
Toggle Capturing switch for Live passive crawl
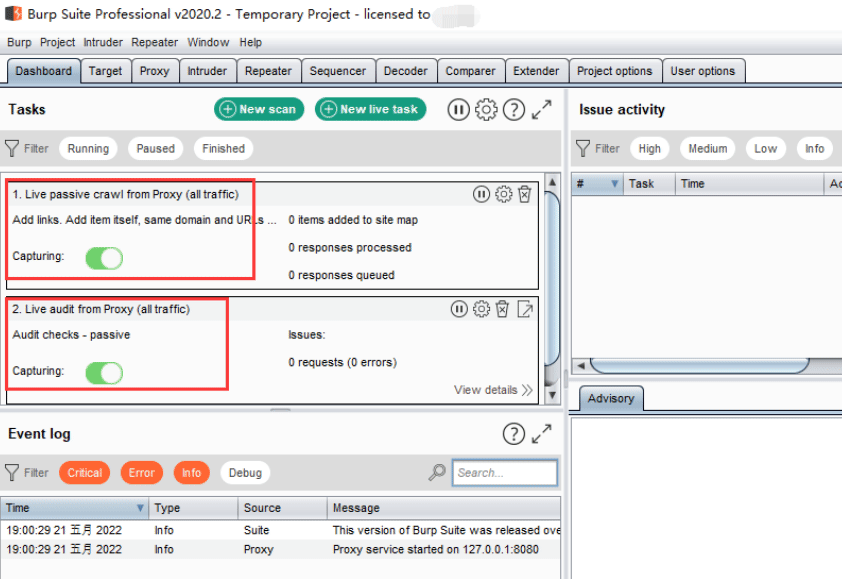click(104, 258)
